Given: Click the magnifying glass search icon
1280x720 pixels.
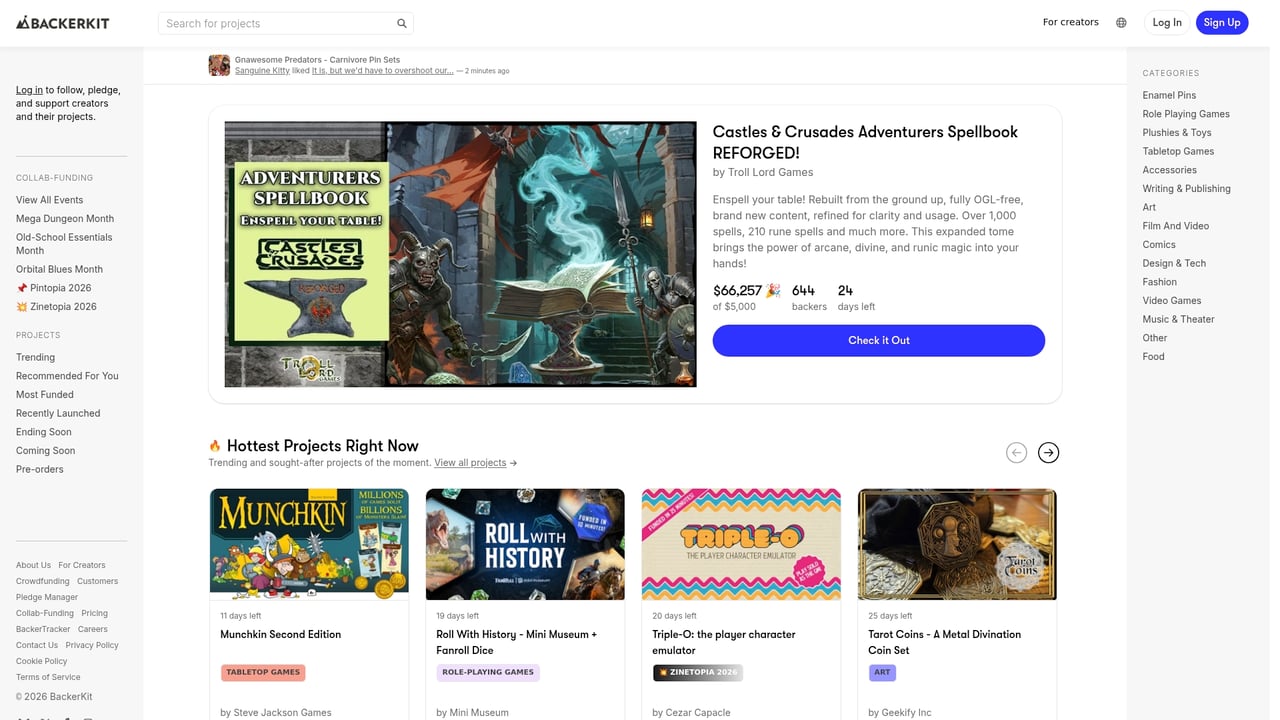Looking at the screenshot, I should (402, 22).
